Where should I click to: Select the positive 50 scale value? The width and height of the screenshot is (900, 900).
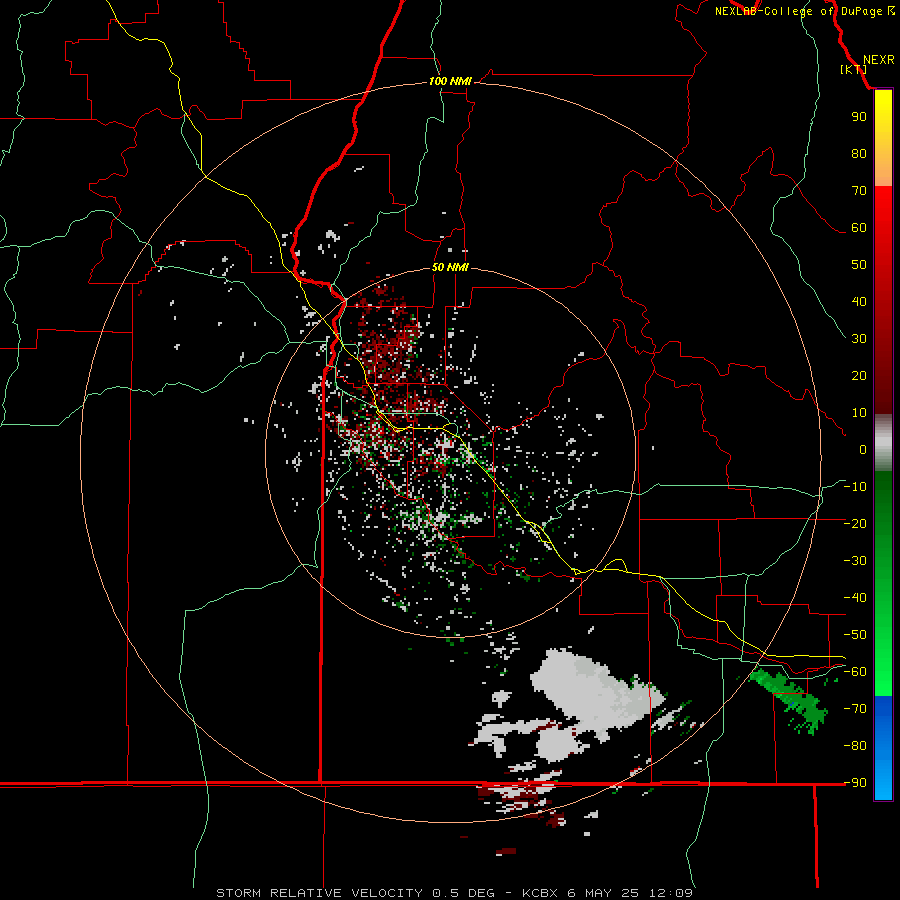click(x=859, y=265)
